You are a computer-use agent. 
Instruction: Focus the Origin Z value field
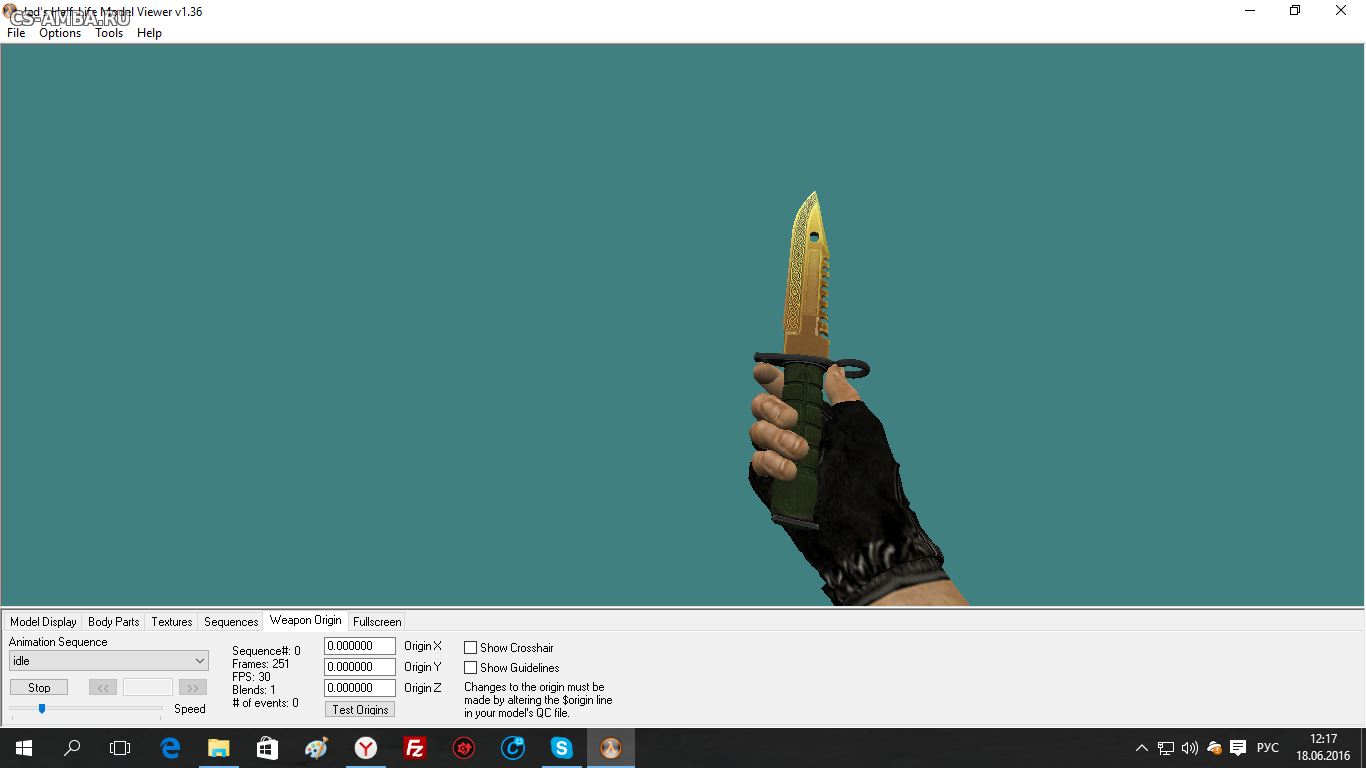(360, 688)
